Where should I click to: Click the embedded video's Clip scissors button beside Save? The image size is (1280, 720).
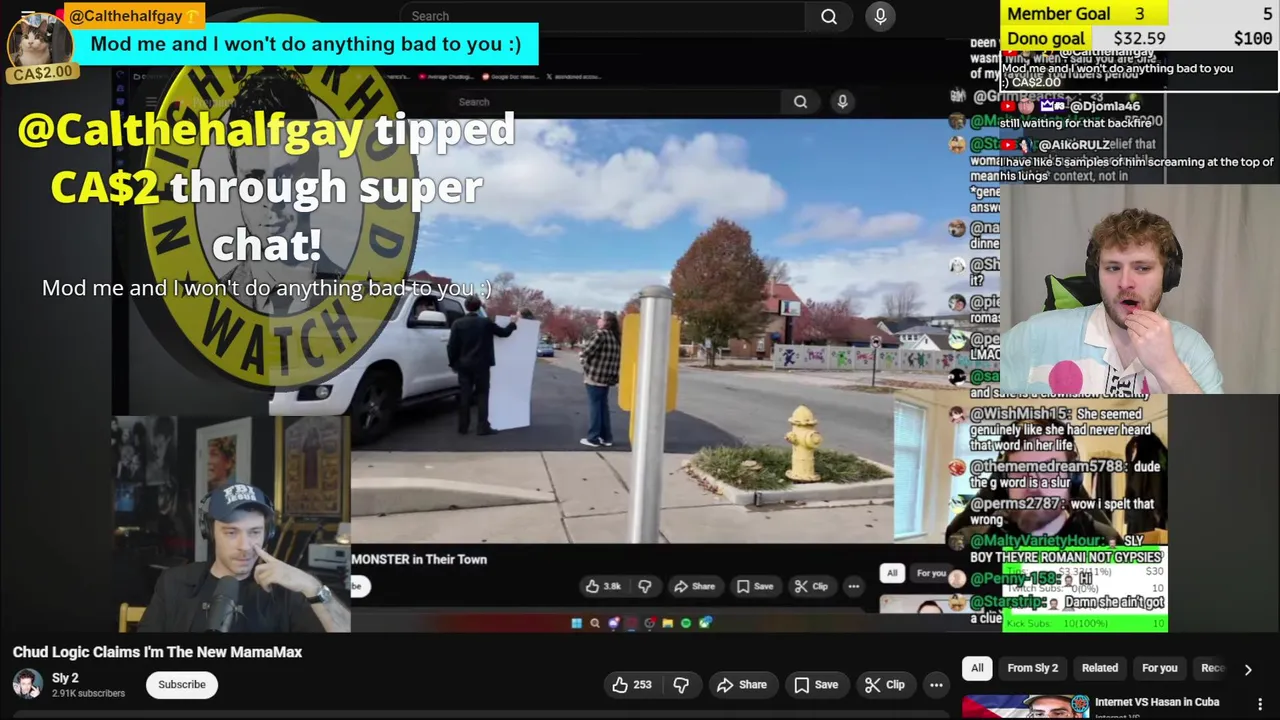[811, 586]
